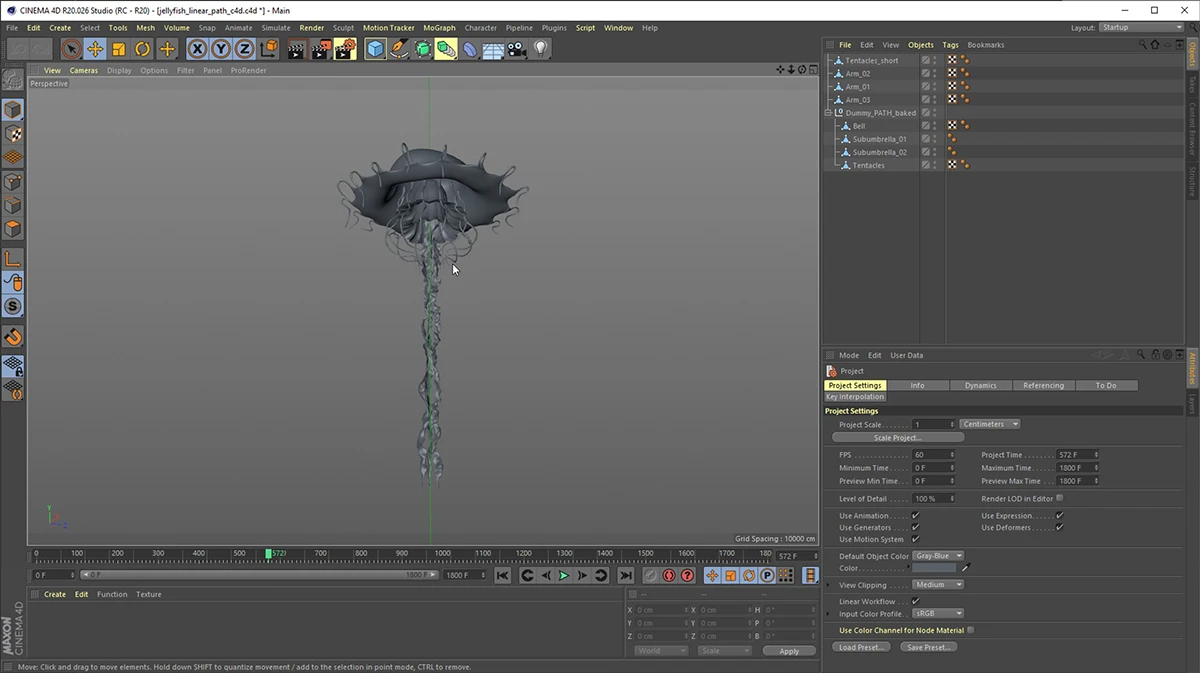
Task: Open the Default Object Color dropdown
Action: (938, 556)
